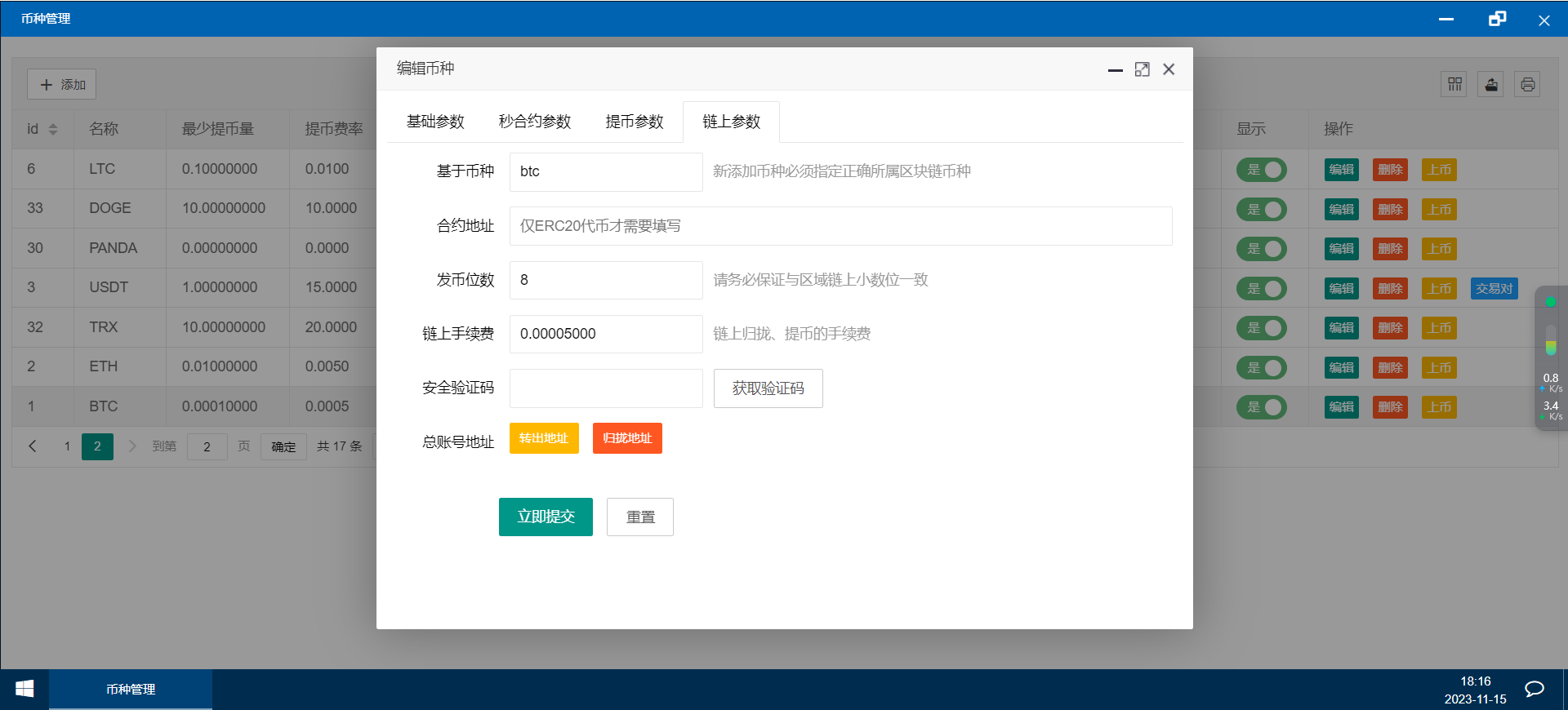Focus the 链上手续费 input field
The width and height of the screenshot is (1568, 710).
pyautogui.click(x=606, y=334)
